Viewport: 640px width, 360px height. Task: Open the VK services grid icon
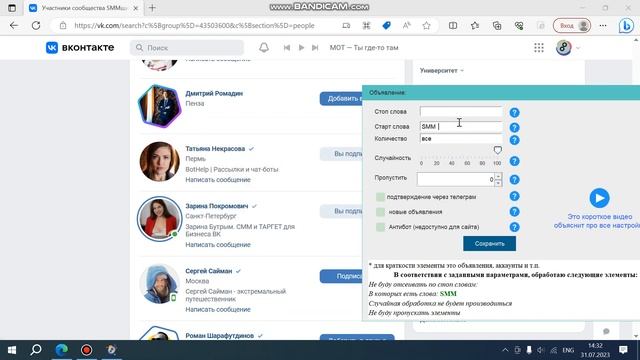coord(539,48)
